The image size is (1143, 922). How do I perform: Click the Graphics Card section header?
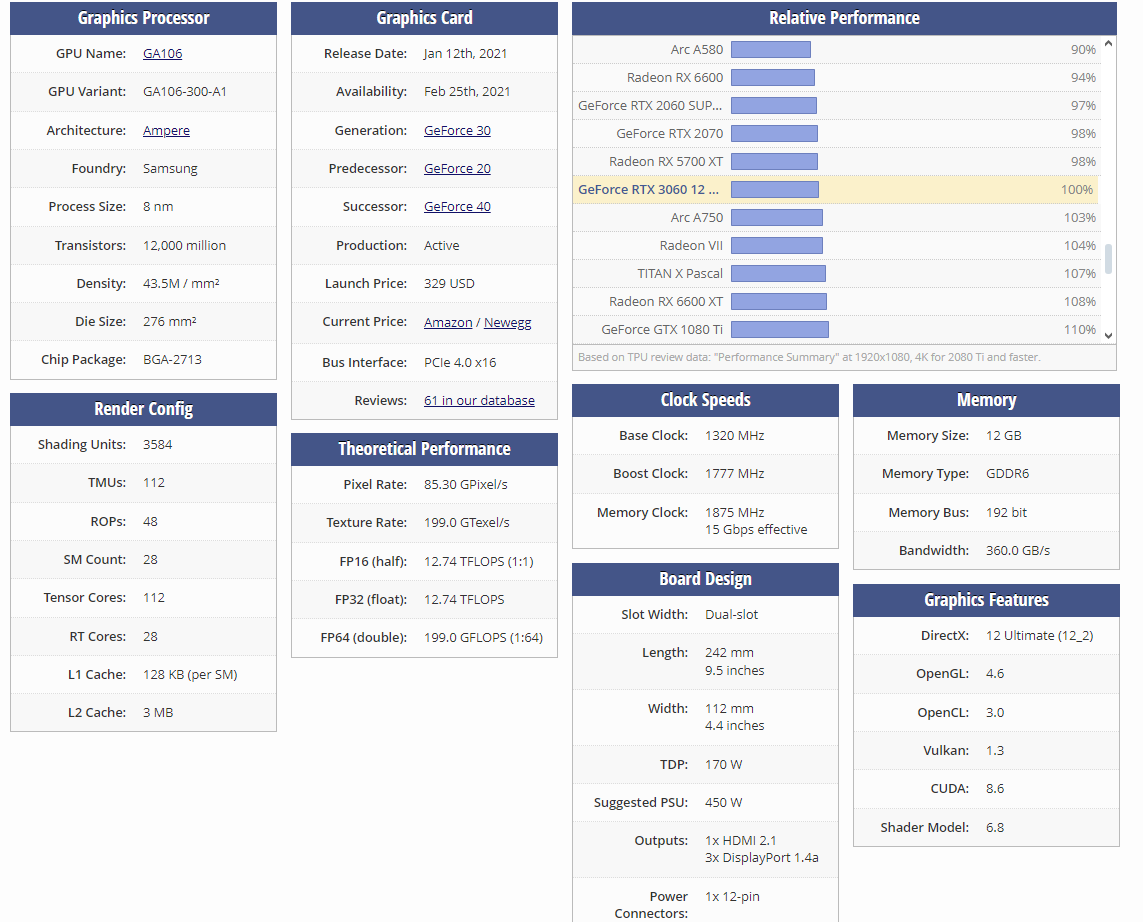[424, 18]
